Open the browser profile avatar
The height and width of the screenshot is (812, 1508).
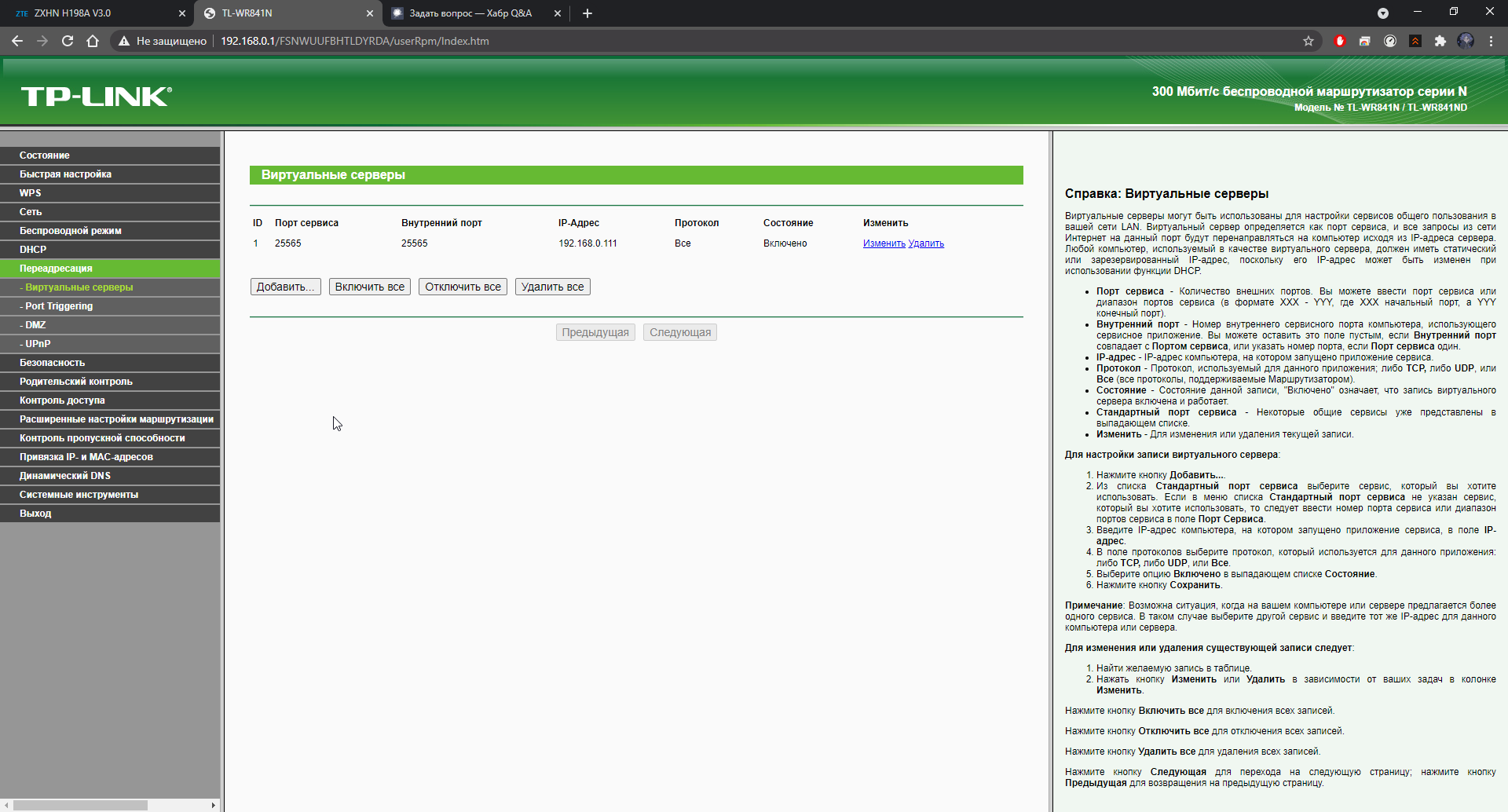coord(1466,41)
